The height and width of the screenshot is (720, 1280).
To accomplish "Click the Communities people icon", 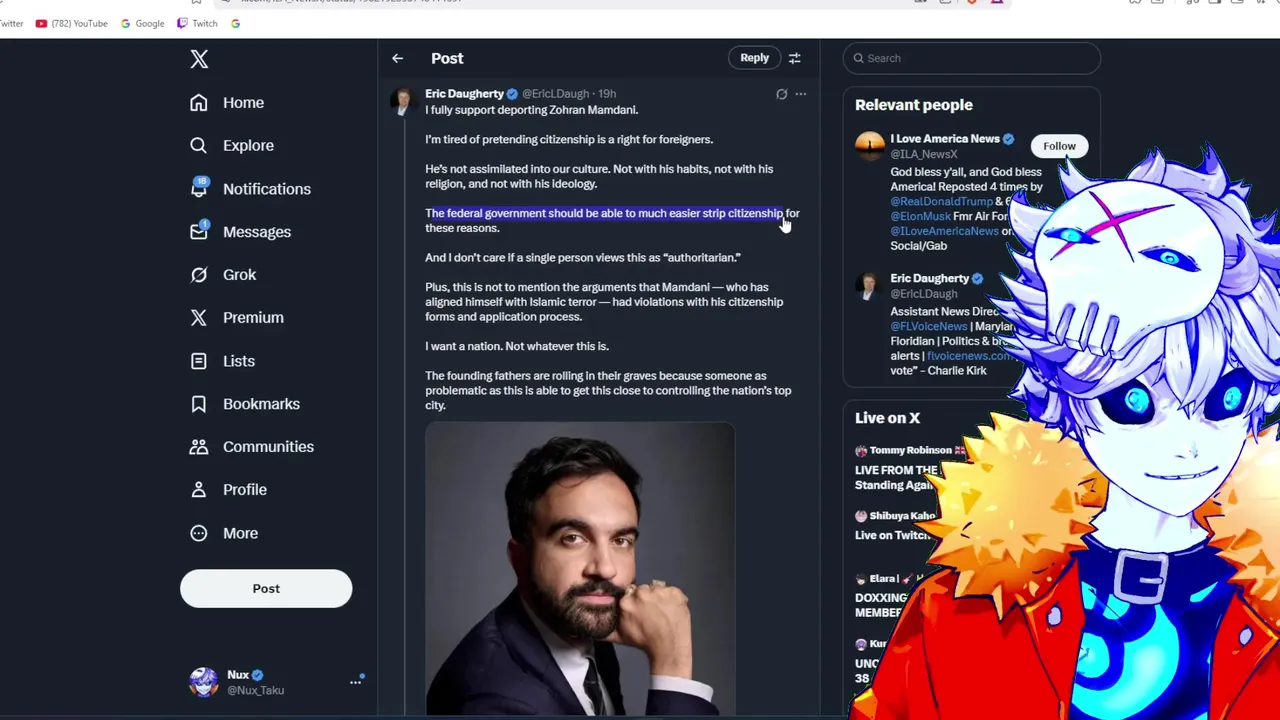I will [x=199, y=447].
